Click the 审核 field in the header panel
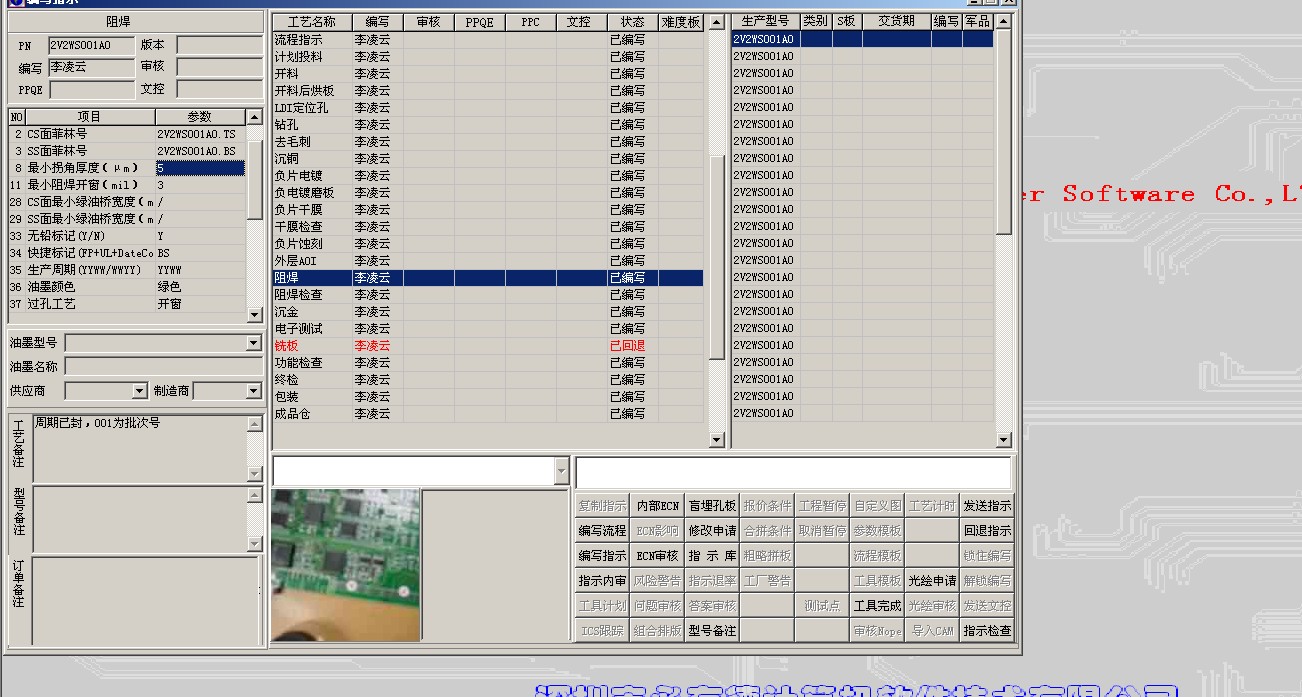 point(219,67)
